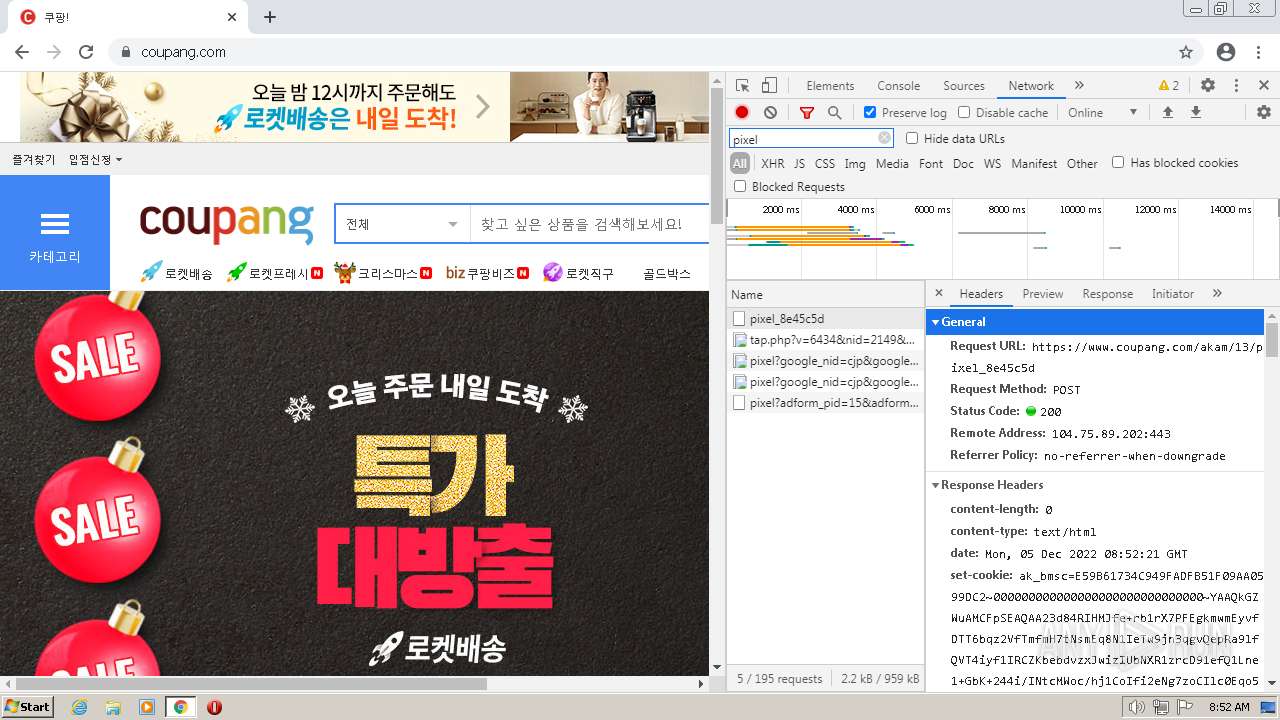Open the 크리스마스 link
This screenshot has width=1280, height=720.
(383, 272)
